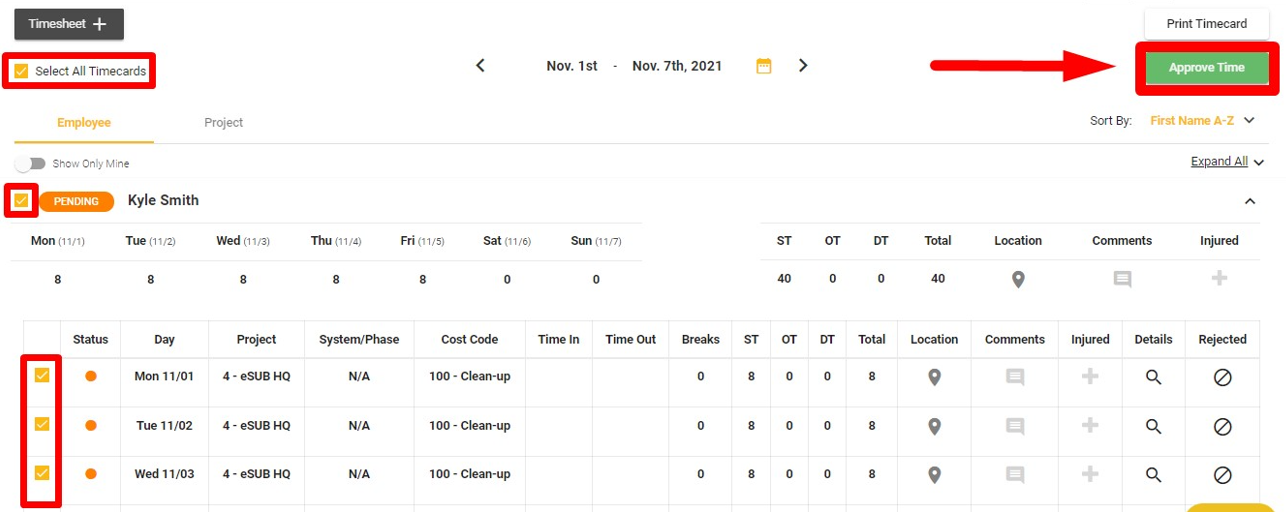Open the calendar date picker icon
The image size is (1286, 512).
tap(764, 66)
